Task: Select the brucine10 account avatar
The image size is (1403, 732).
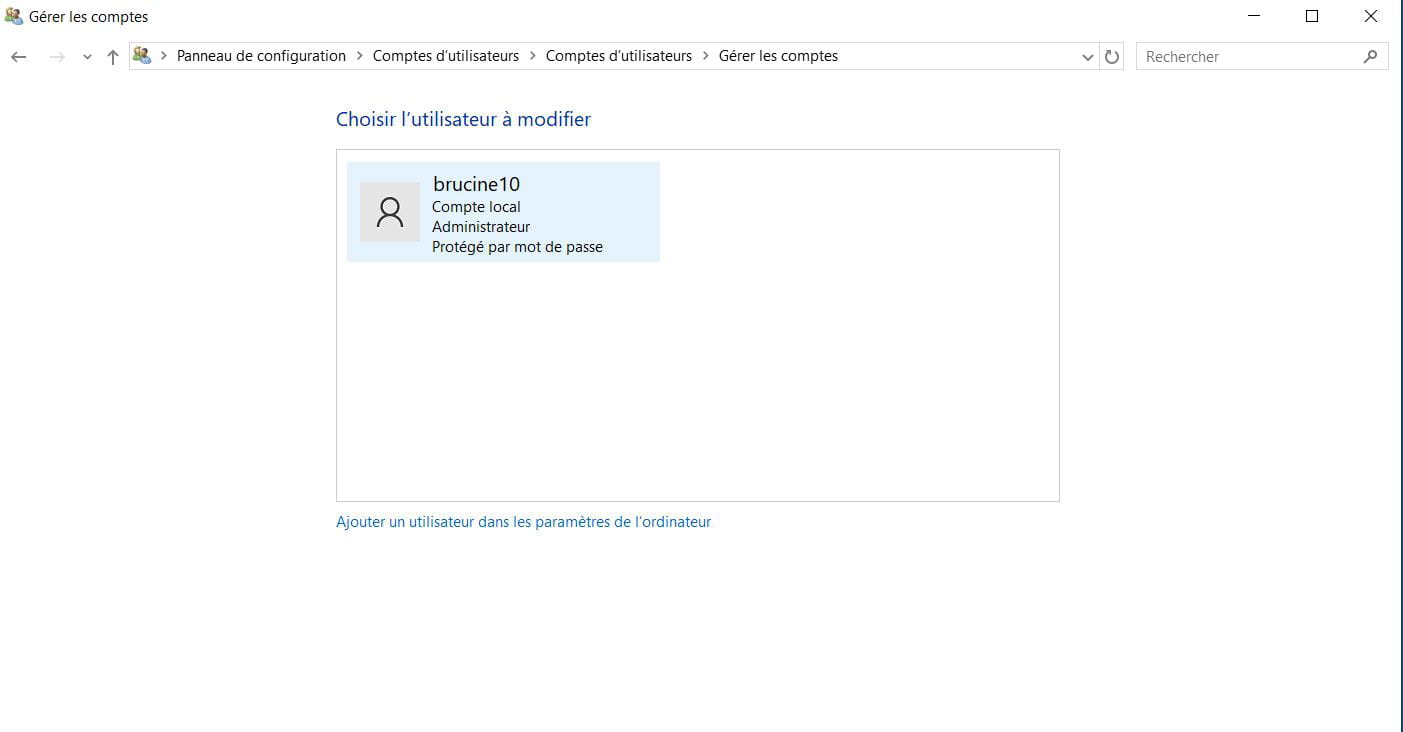Action: pos(390,212)
